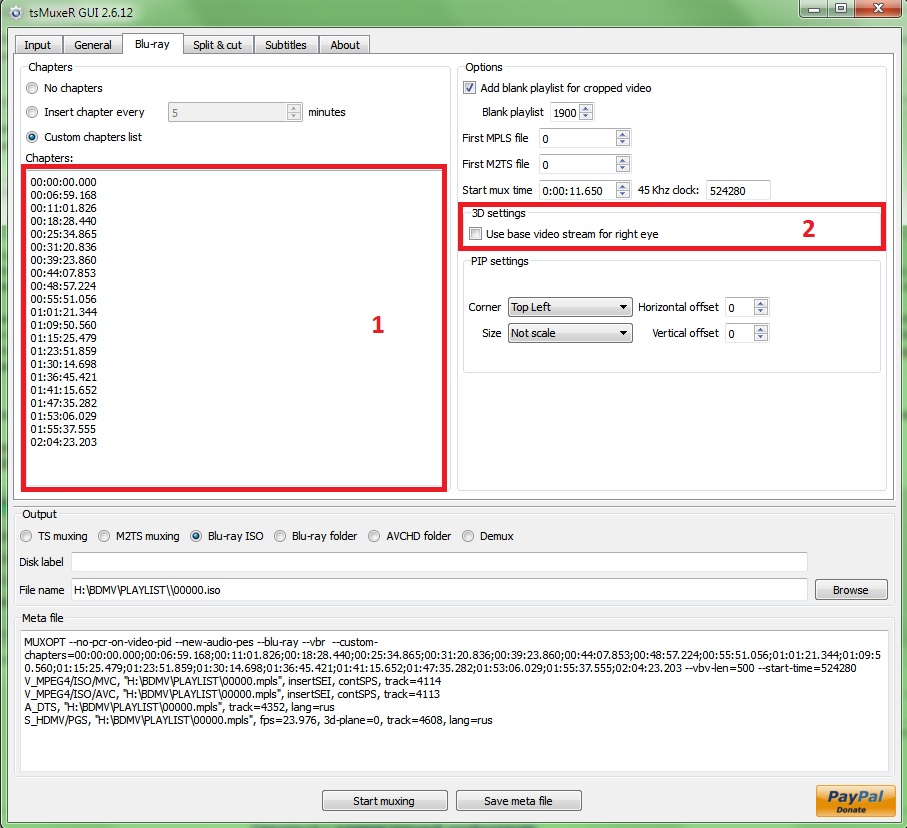Click the Start mux time stepper
The width and height of the screenshot is (907, 828).
coord(622,190)
